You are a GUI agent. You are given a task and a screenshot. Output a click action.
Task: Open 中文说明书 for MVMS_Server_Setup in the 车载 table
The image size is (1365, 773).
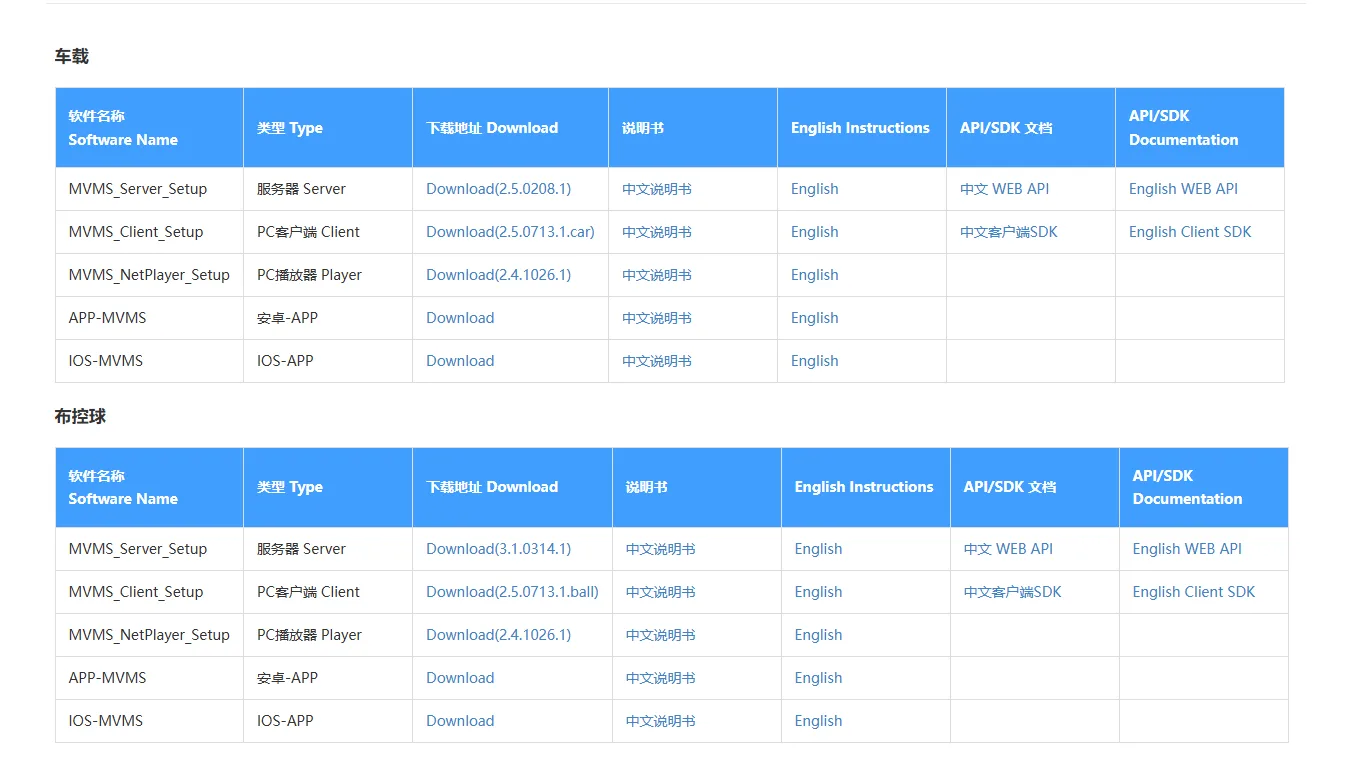point(657,189)
